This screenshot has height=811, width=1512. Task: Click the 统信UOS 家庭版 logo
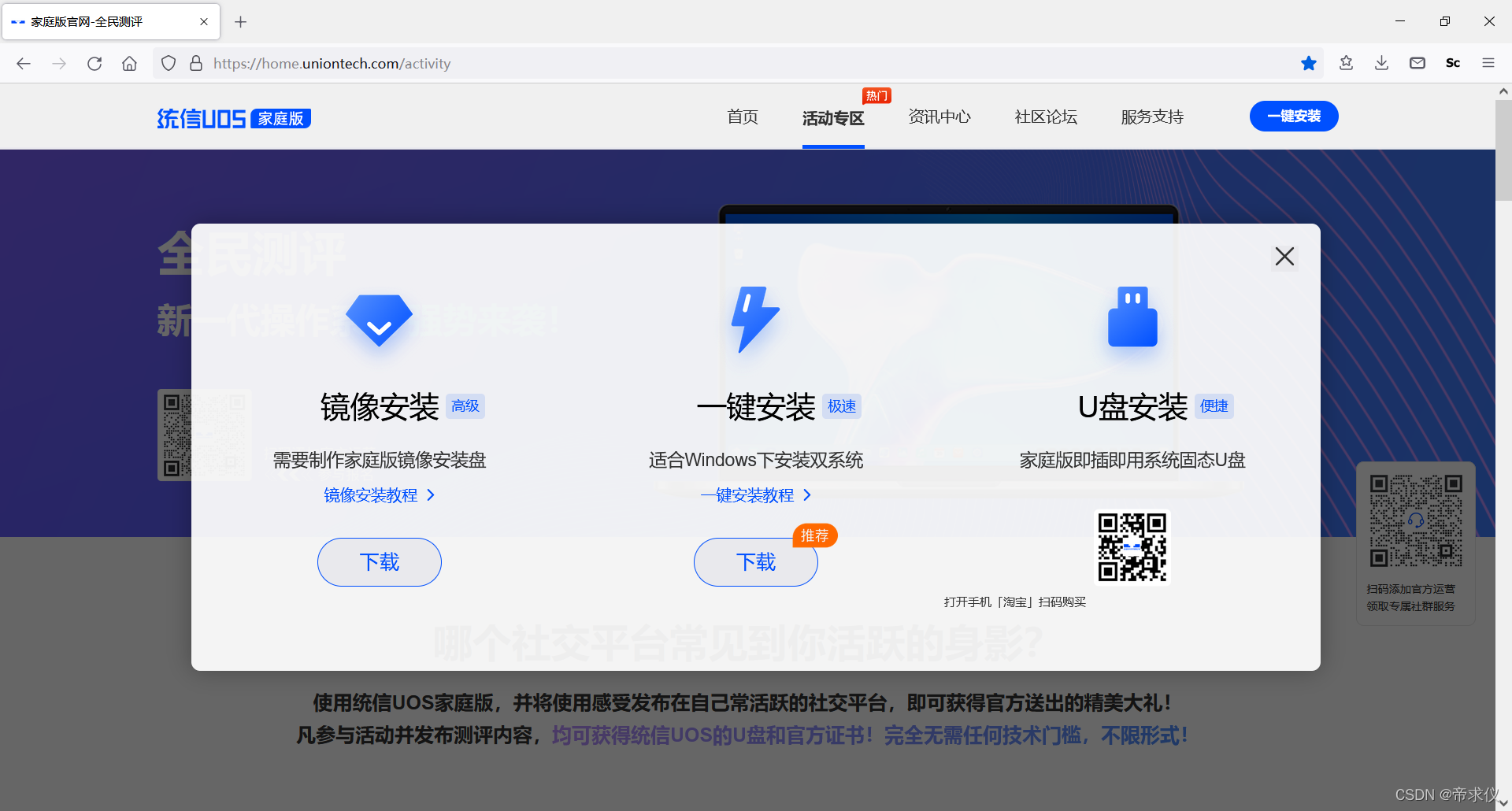pyautogui.click(x=234, y=118)
